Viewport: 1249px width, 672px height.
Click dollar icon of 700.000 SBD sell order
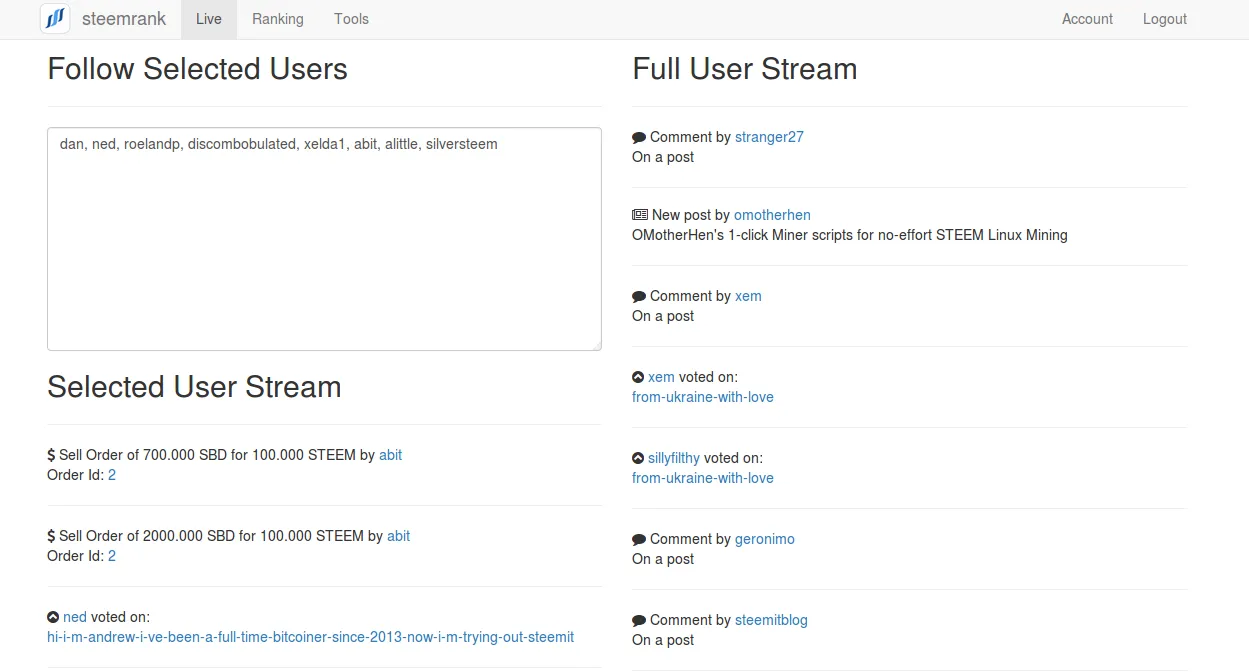(x=51, y=455)
